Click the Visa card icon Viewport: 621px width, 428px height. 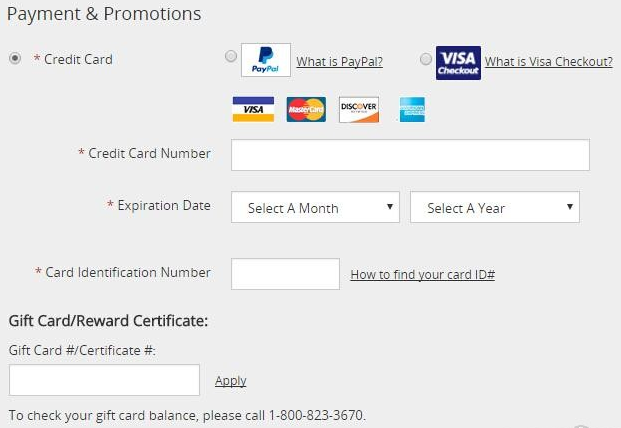(253, 109)
